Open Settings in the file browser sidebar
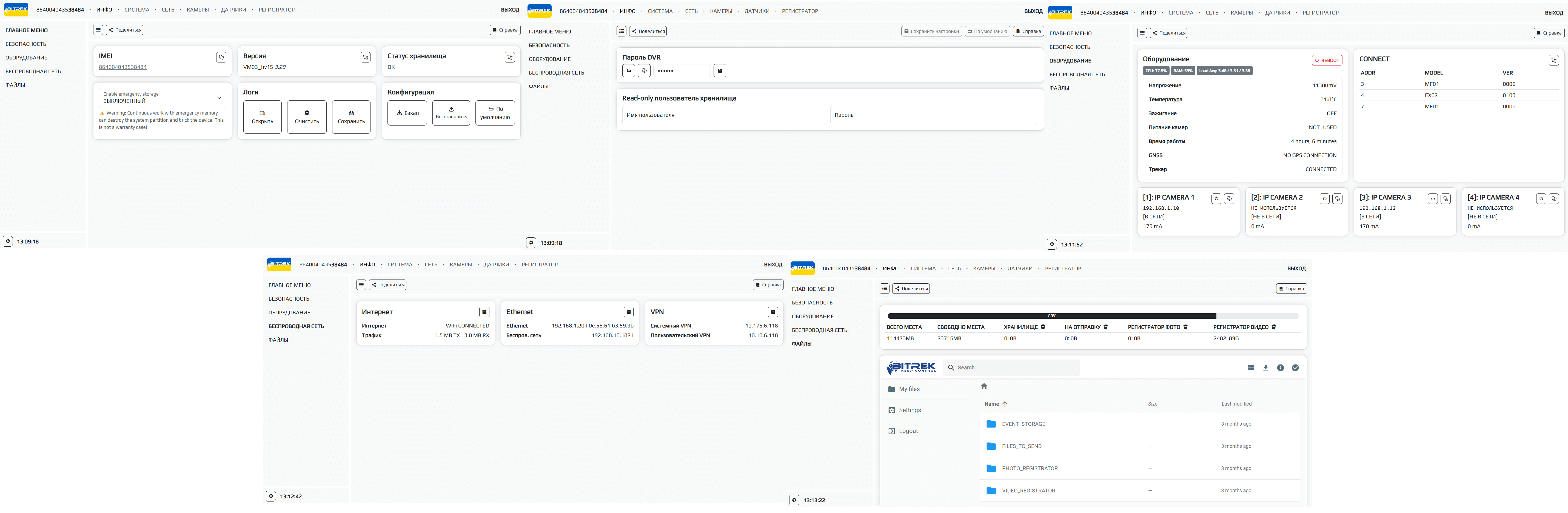 (x=910, y=410)
